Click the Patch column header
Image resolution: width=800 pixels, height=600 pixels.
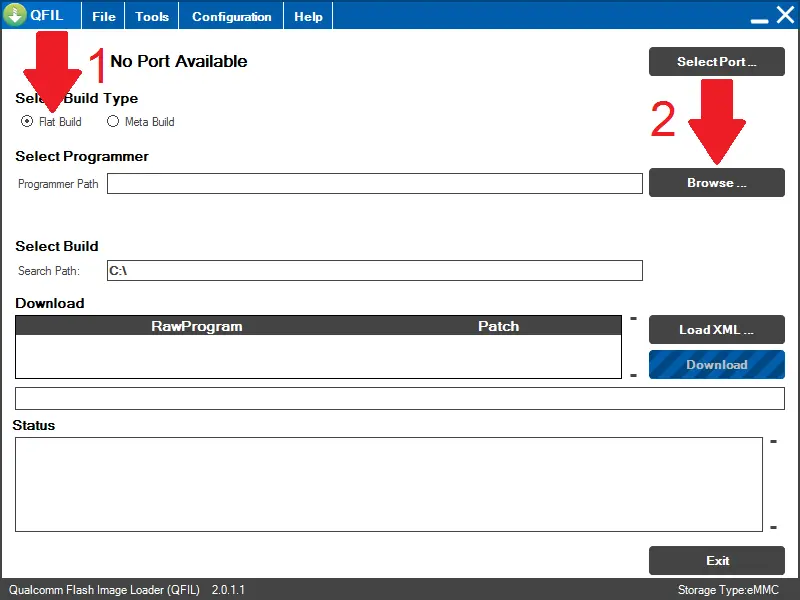(498, 326)
